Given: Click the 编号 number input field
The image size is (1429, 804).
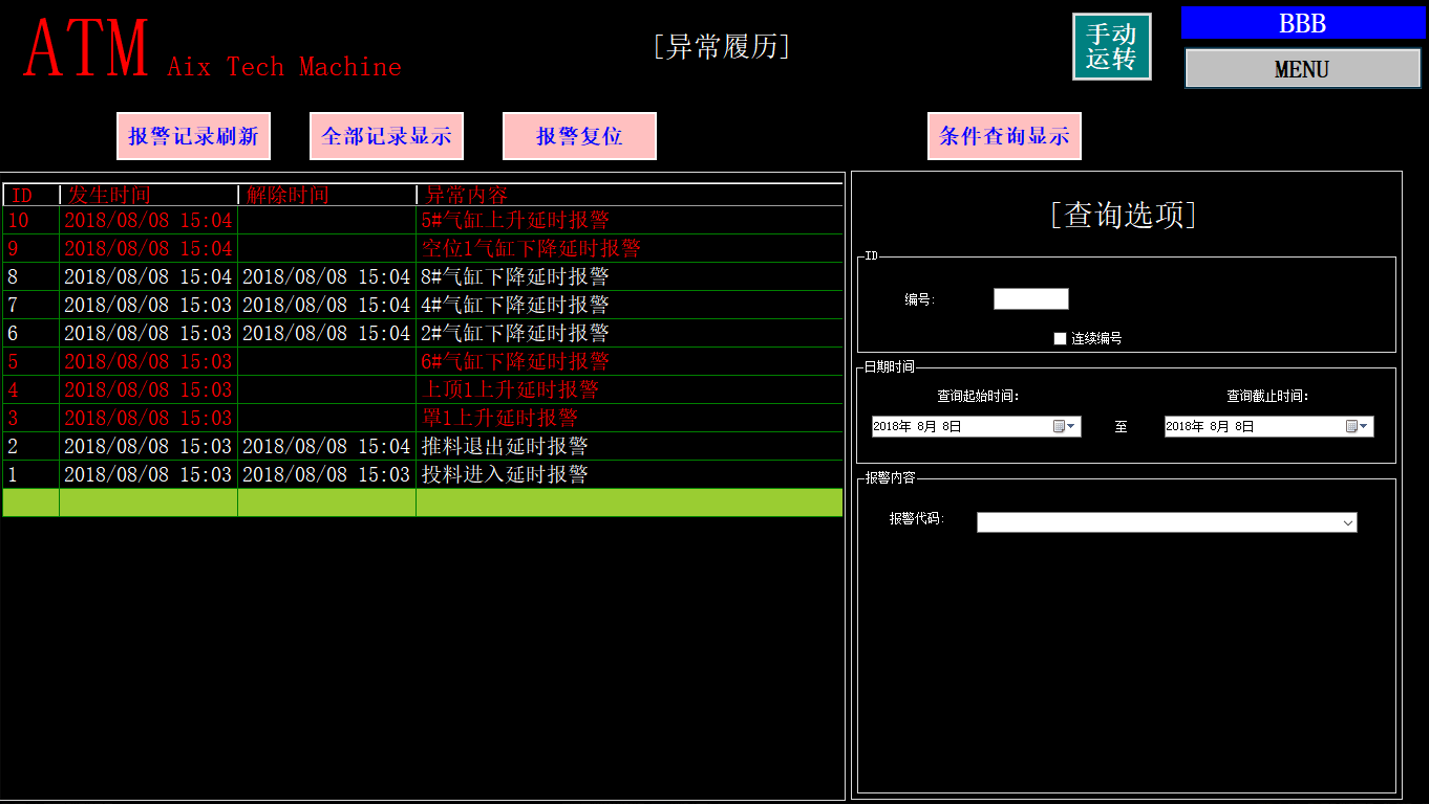Looking at the screenshot, I should pyautogui.click(x=1030, y=298).
